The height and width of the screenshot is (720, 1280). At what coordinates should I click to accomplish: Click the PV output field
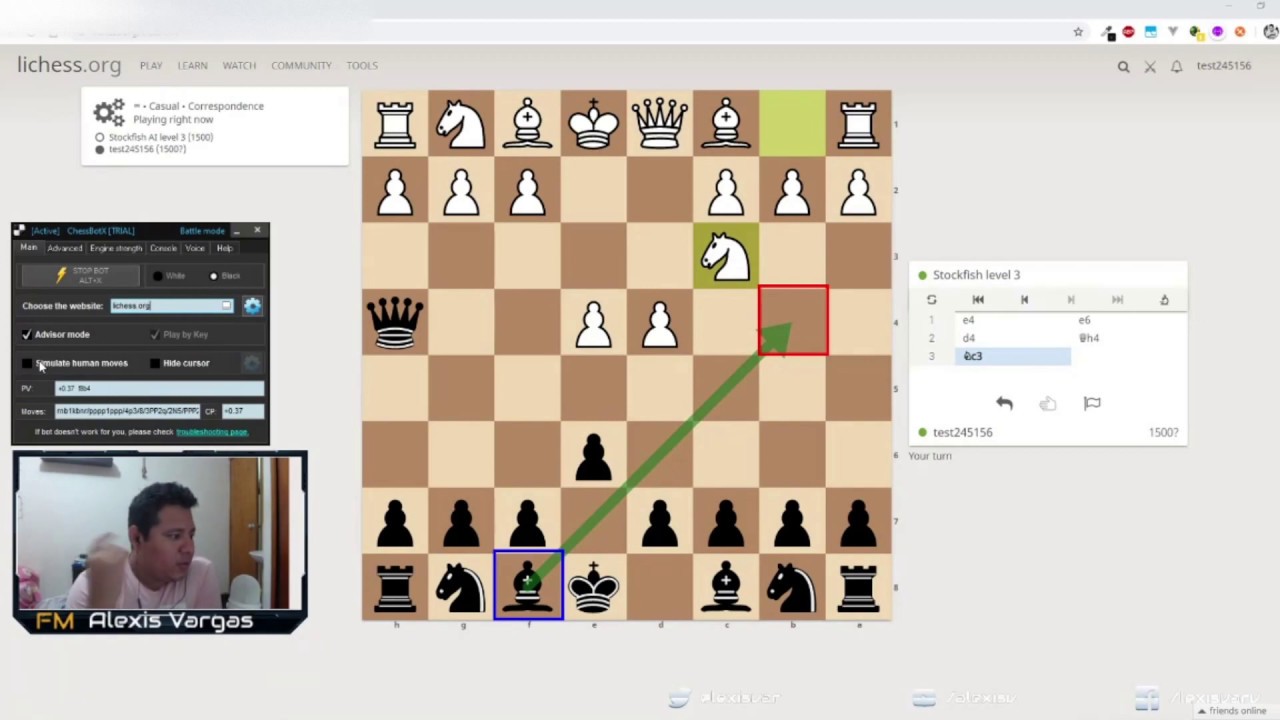click(159, 388)
